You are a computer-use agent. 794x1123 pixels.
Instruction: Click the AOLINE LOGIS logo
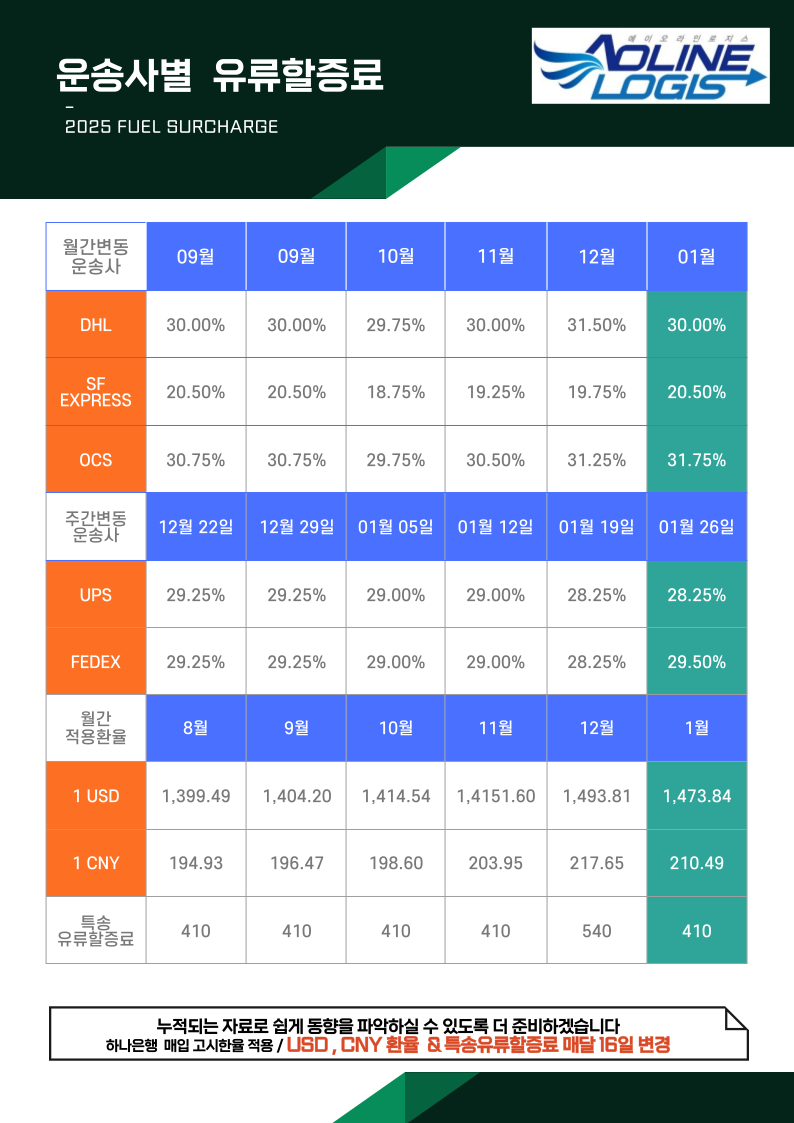click(650, 66)
